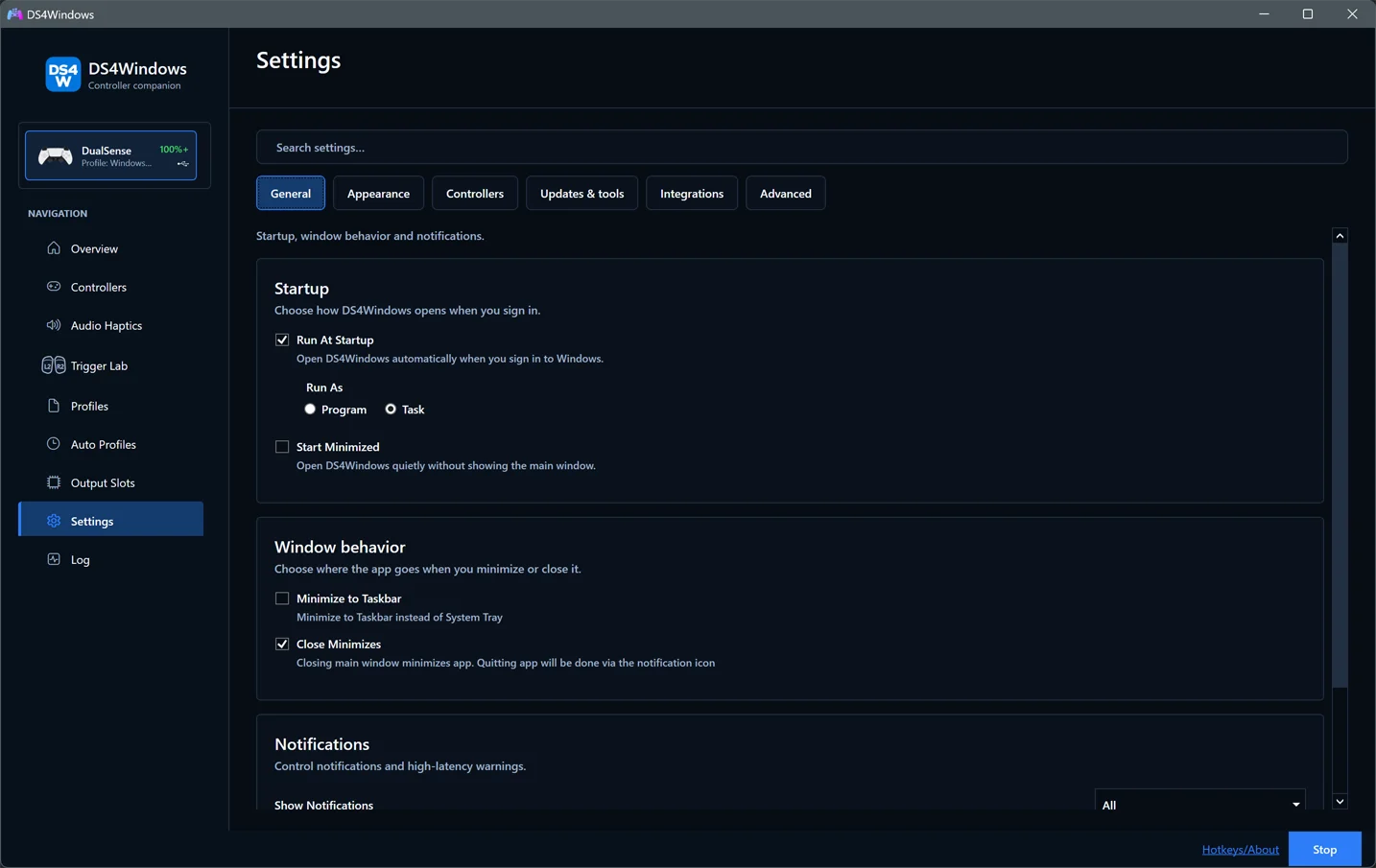Click the Search settings input field
This screenshot has width=1376, height=868.
click(801, 148)
